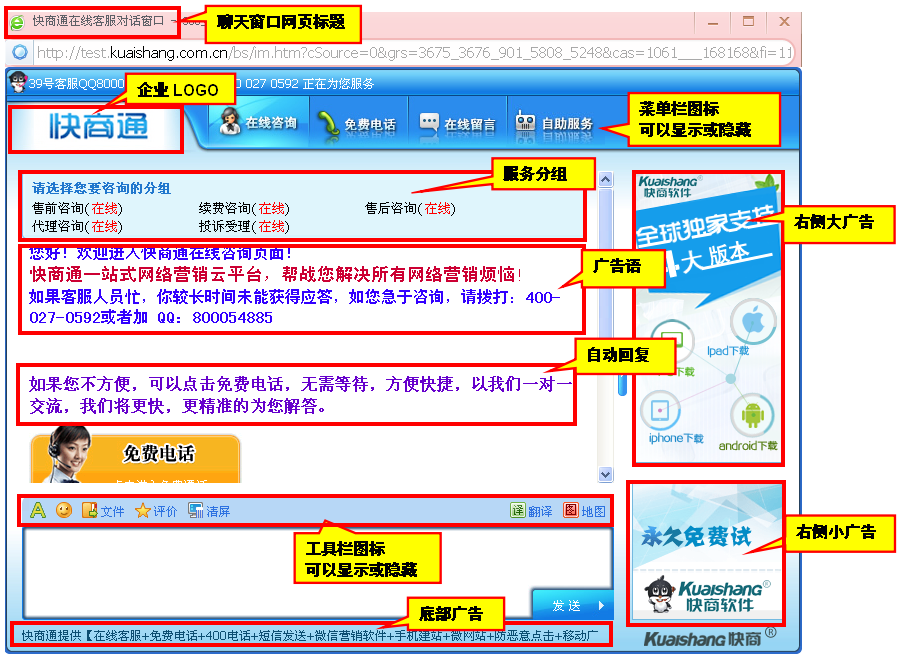Click the 文件 file transfer icon
Image resolution: width=902 pixels, height=655 pixels.
(90, 510)
